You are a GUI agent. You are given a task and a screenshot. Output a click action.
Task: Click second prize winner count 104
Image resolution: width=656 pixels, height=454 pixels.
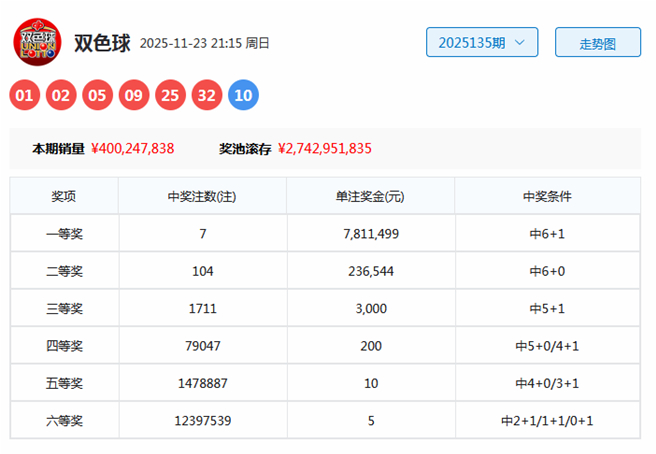click(203, 271)
